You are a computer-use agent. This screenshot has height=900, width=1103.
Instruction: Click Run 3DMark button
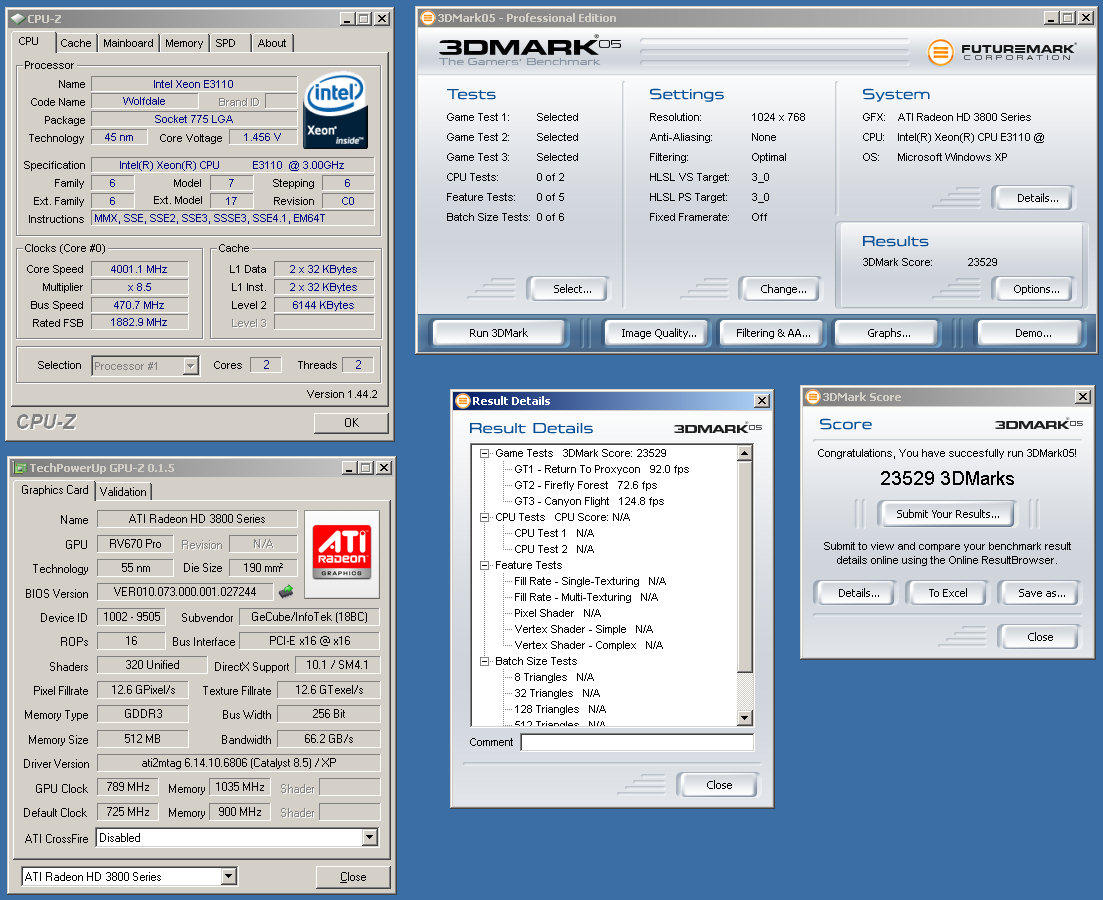[498, 334]
